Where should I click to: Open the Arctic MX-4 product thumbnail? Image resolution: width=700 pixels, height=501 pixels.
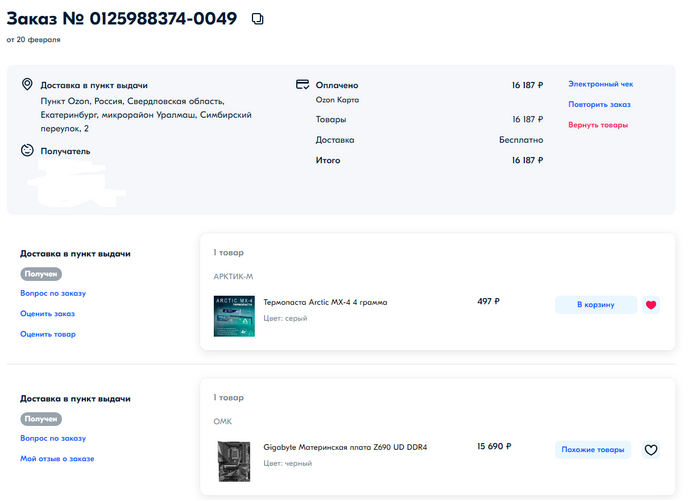tap(234, 316)
